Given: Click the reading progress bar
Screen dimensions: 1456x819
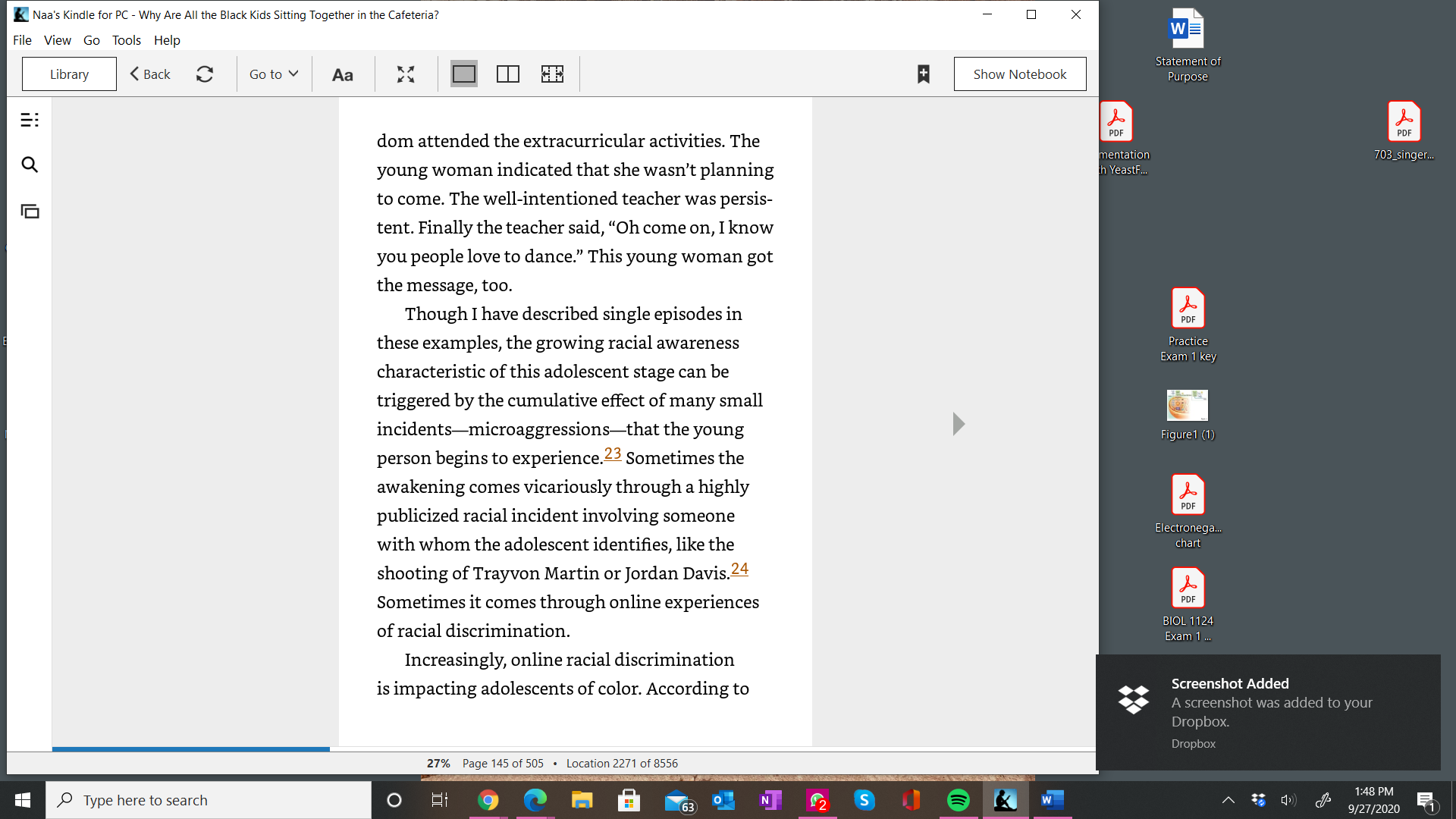Looking at the screenshot, I should point(573,749).
